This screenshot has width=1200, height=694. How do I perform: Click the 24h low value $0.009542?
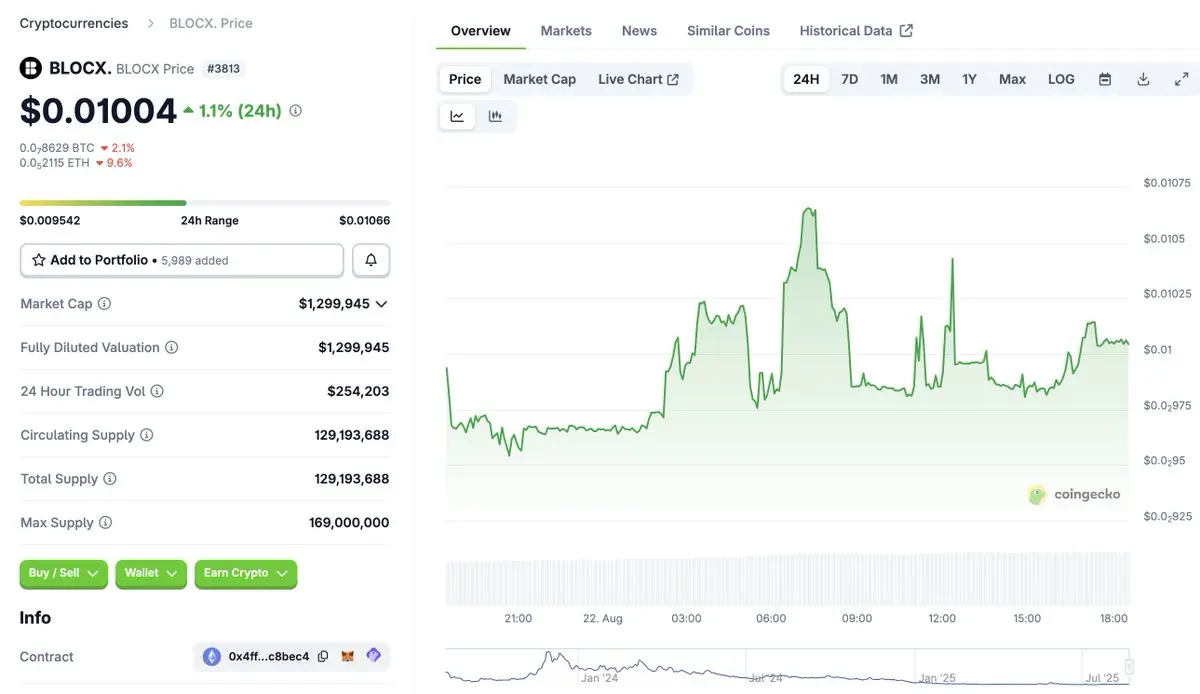50,221
